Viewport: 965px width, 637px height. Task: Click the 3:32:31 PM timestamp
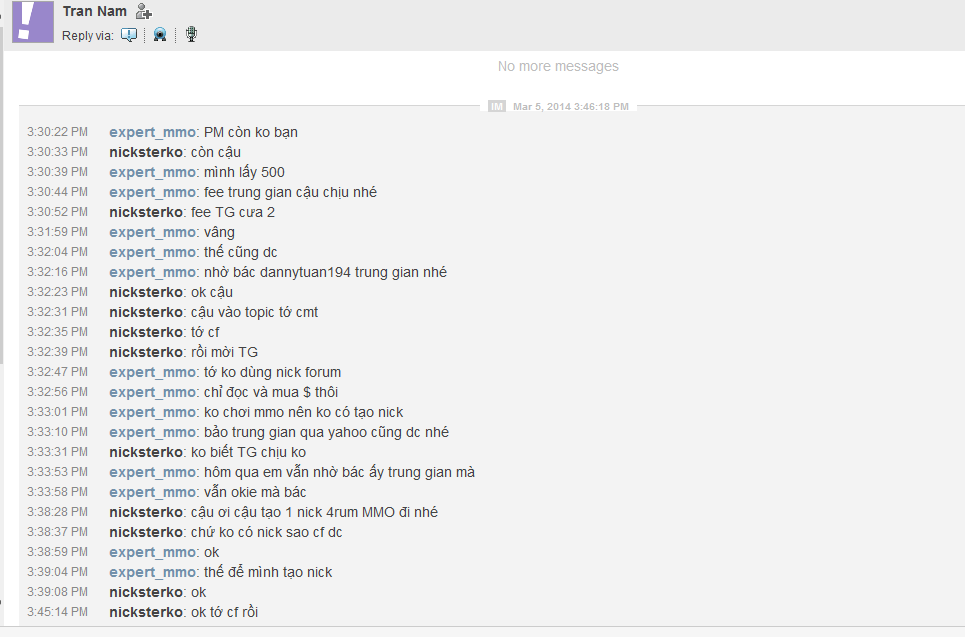pos(57,312)
